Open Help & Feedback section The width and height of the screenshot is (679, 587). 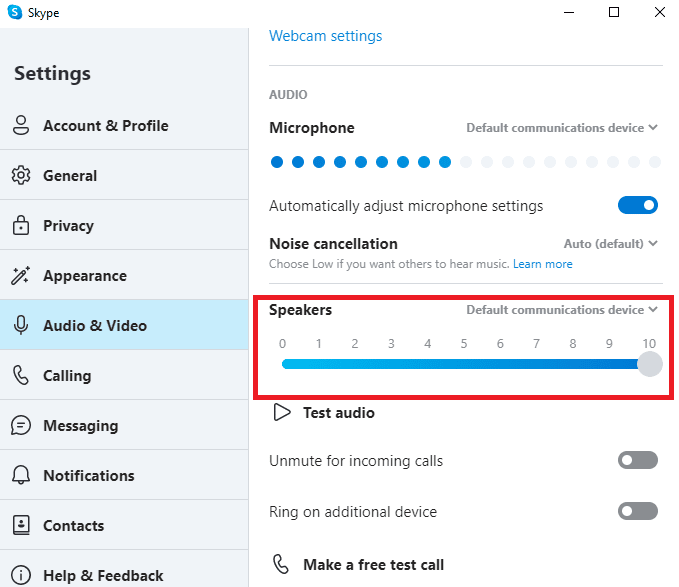click(x=124, y=571)
